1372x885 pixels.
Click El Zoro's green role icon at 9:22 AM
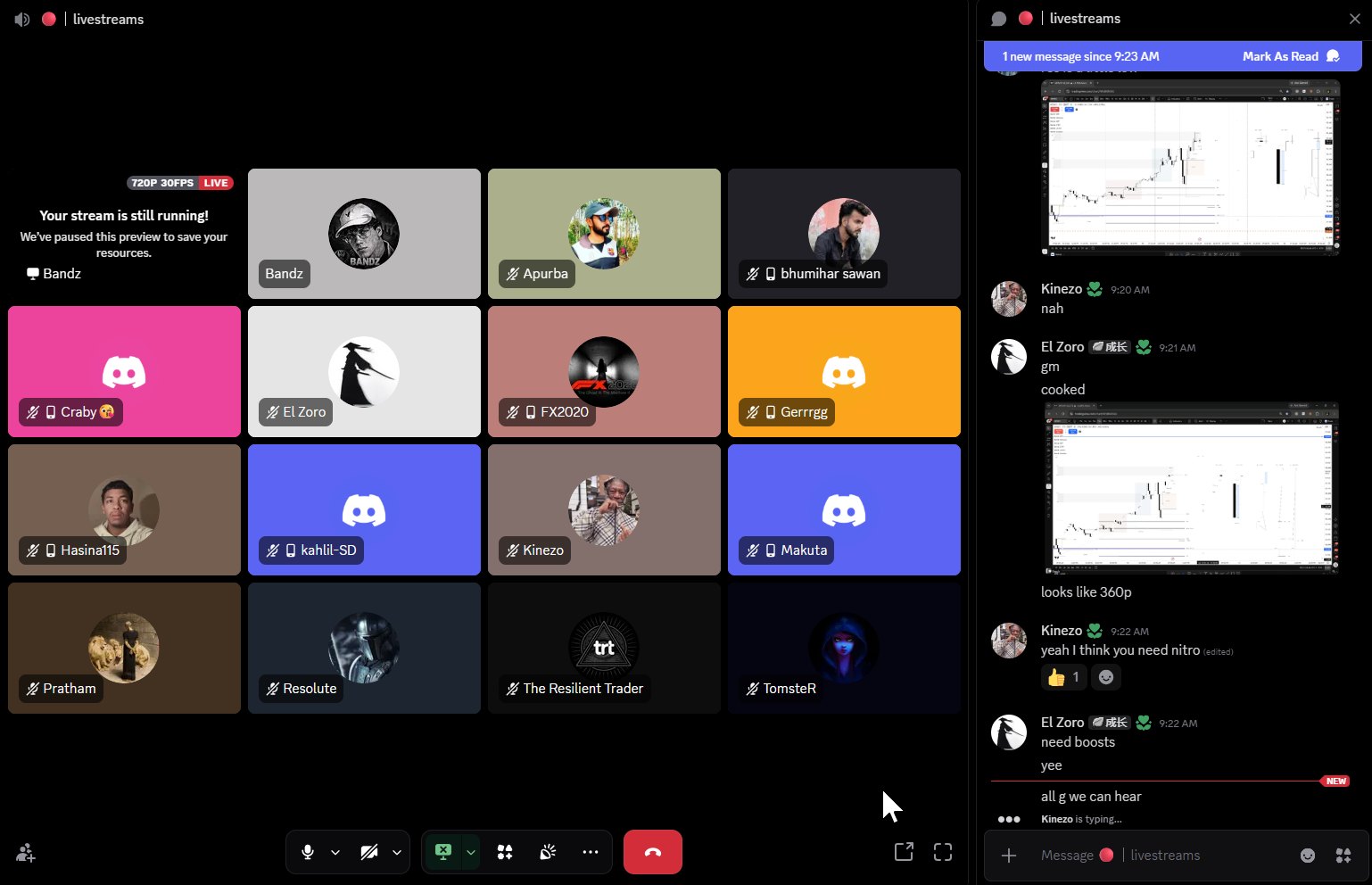(x=1144, y=723)
